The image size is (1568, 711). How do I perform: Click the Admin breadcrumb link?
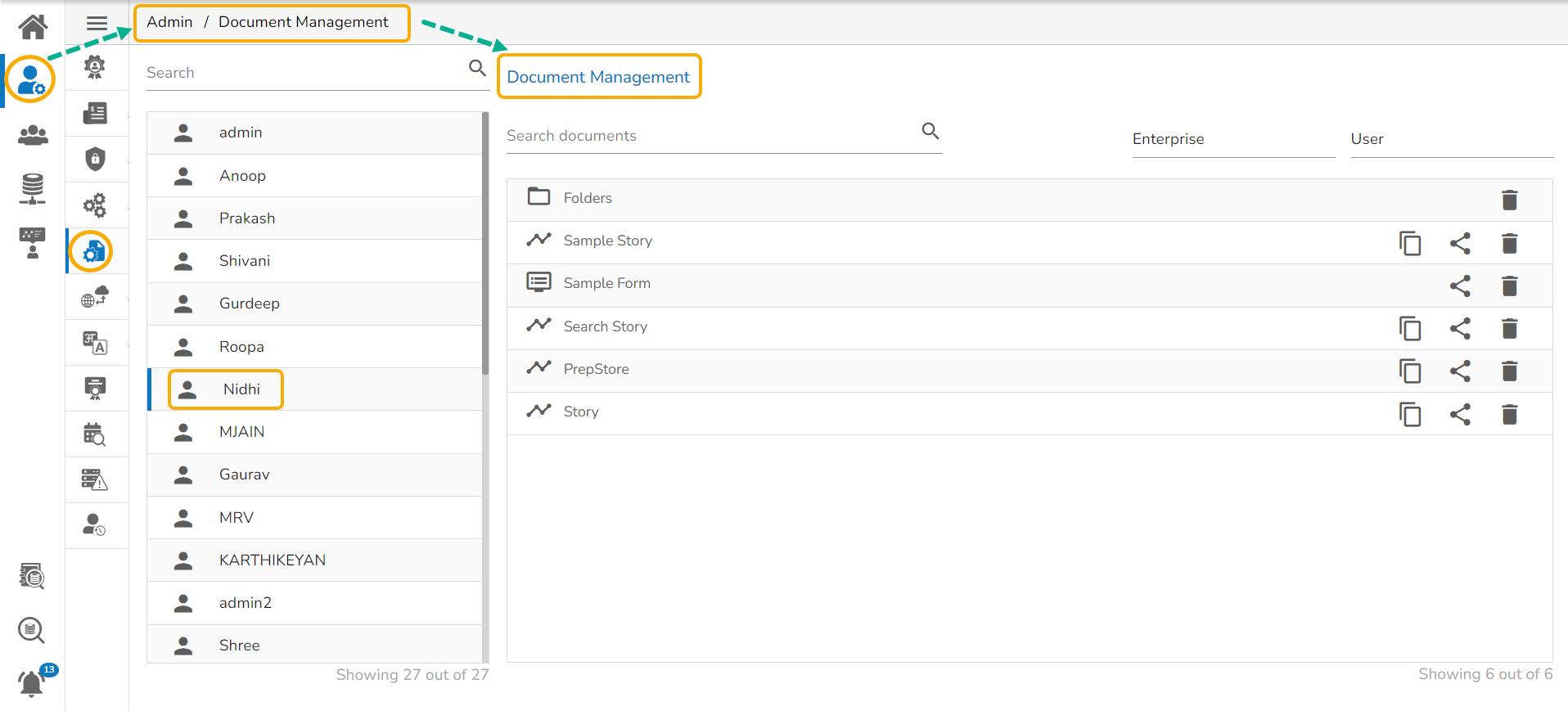[x=169, y=22]
